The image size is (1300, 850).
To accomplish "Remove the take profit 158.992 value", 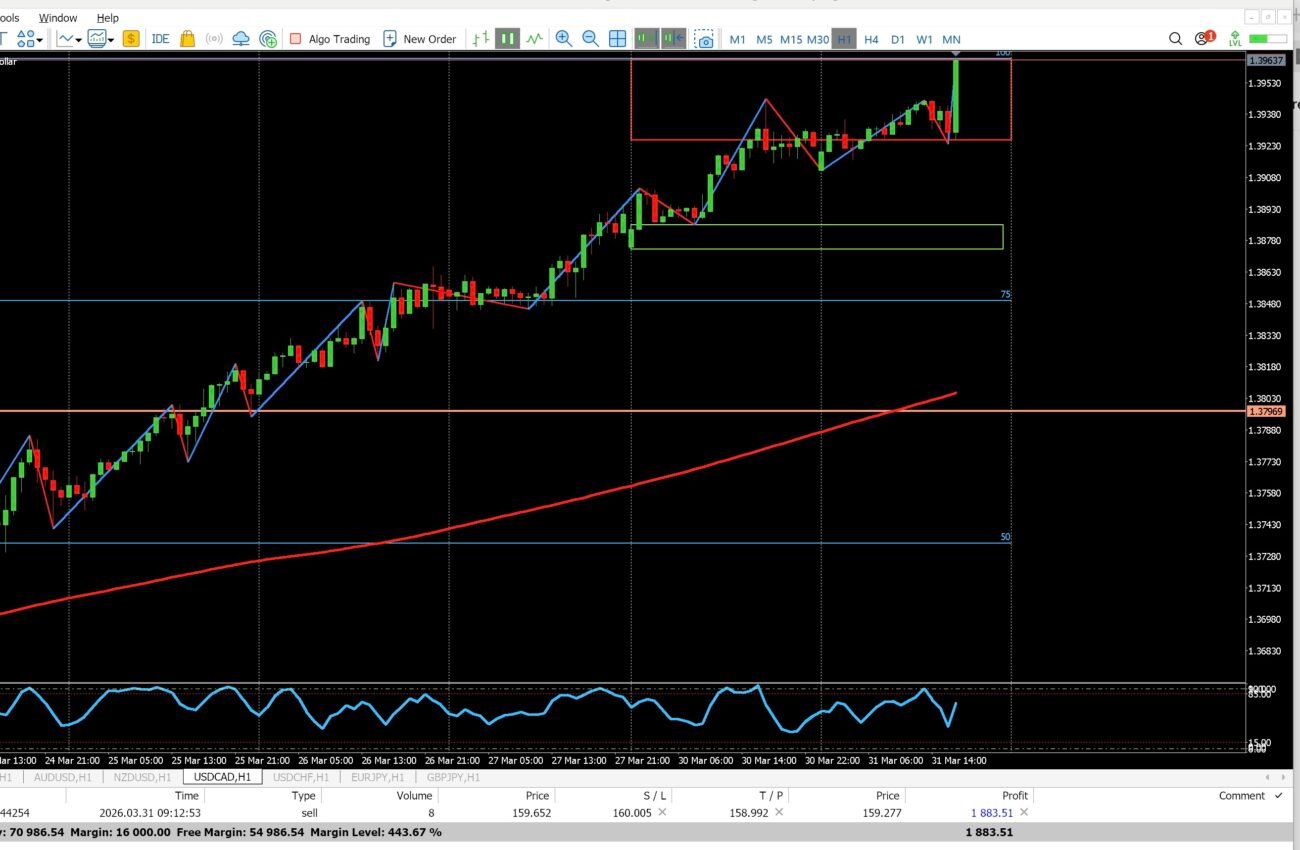I will click(x=779, y=813).
